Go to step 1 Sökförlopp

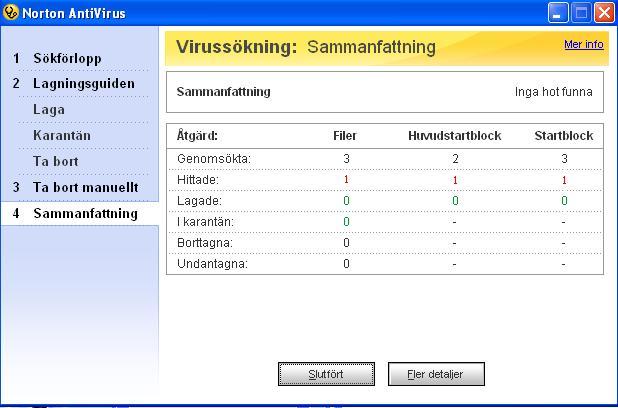[x=66, y=58]
